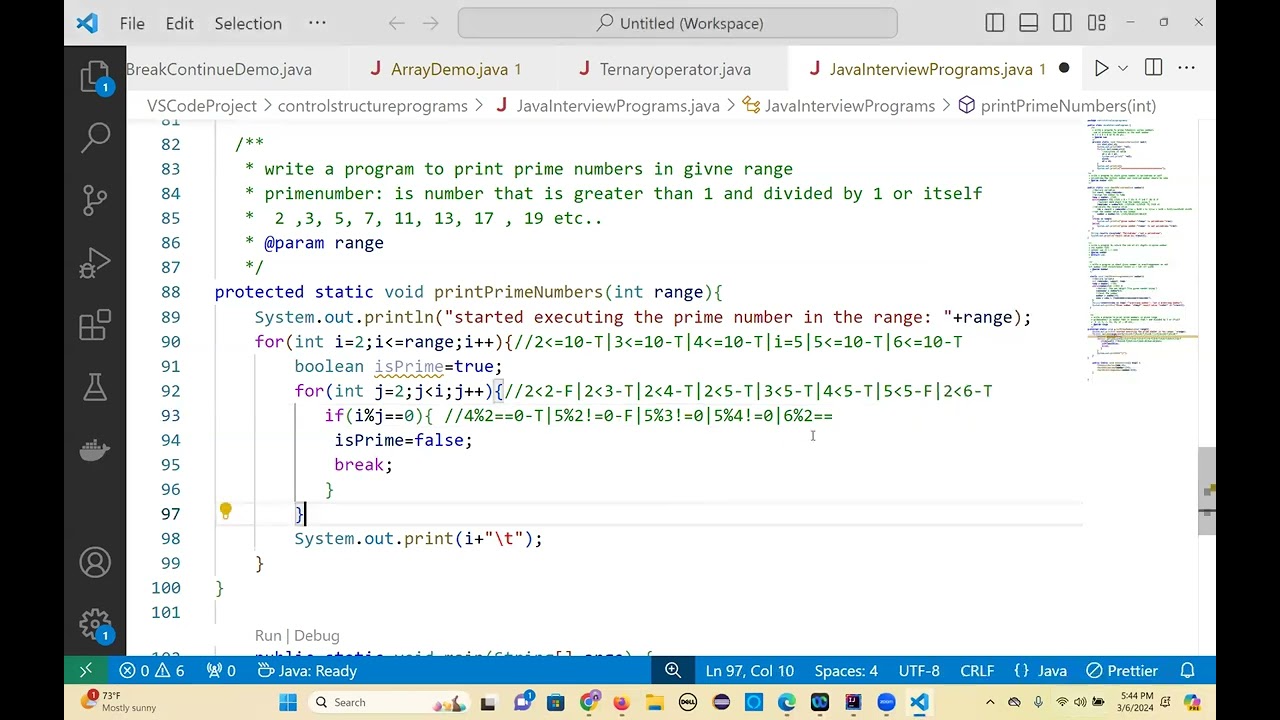
Task: Expand the JavaInterviewPrograms class breadcrumb
Action: pyautogui.click(x=838, y=106)
